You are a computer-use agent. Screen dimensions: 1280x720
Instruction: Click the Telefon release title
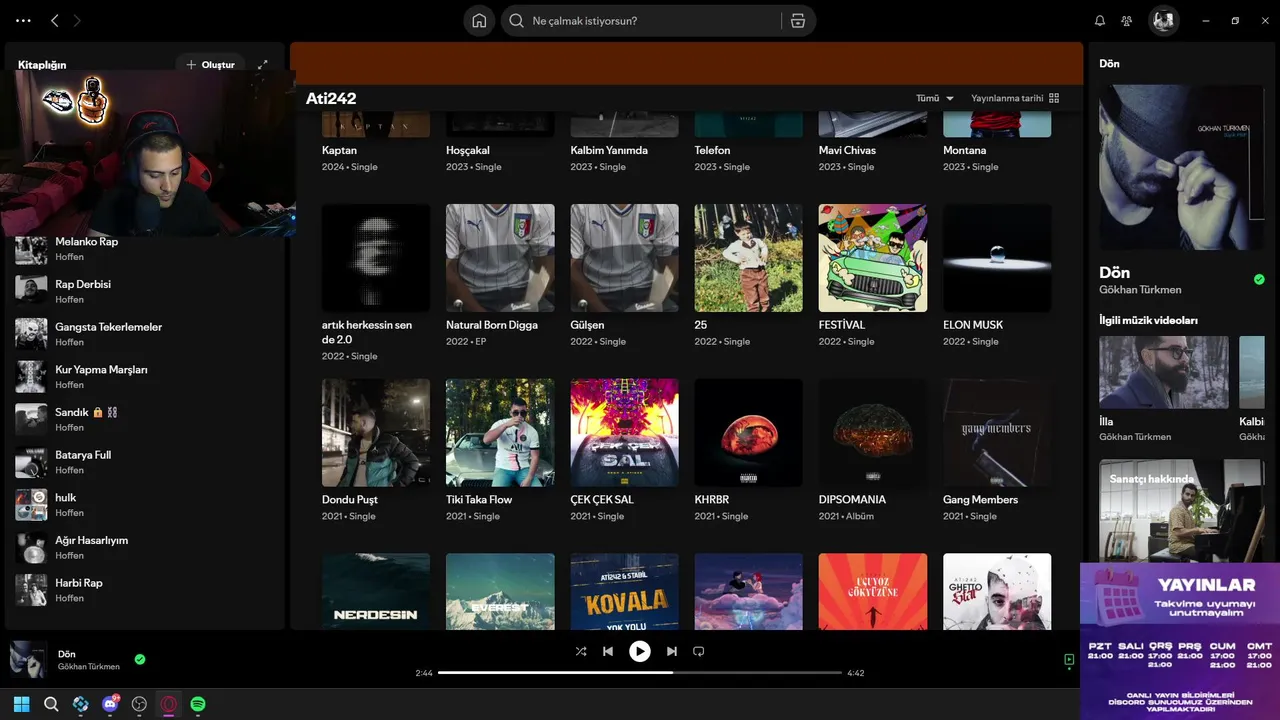(x=712, y=150)
